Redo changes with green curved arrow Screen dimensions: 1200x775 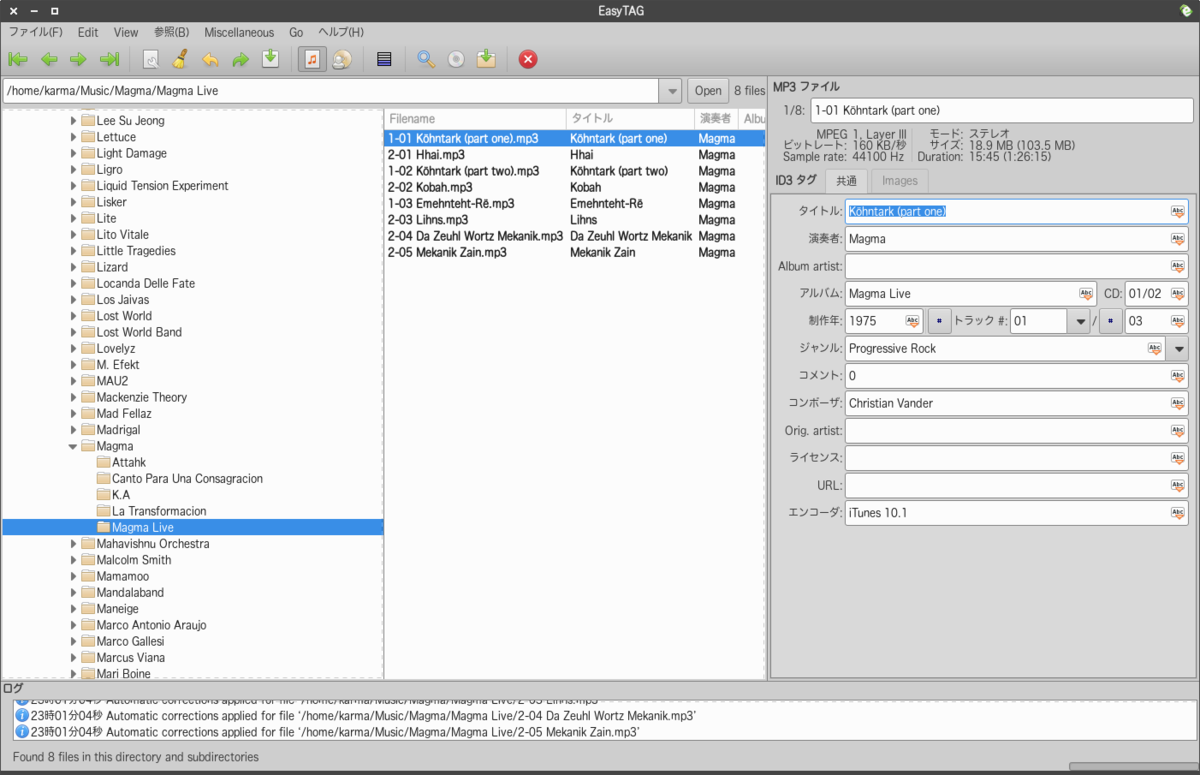[240, 59]
